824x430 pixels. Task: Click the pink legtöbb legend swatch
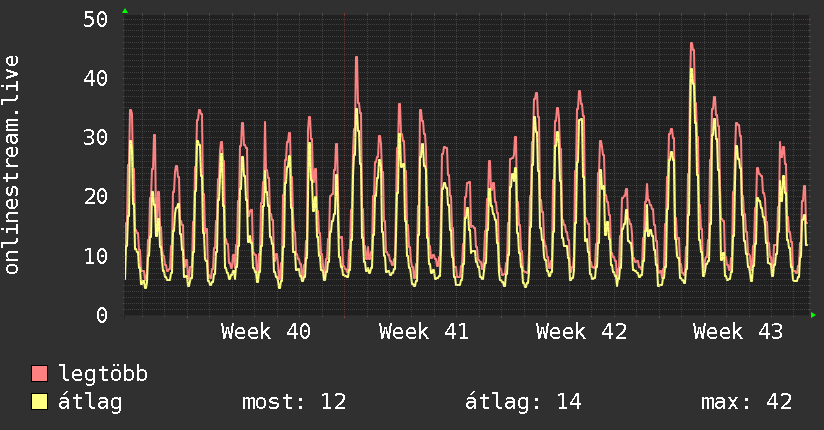click(39, 373)
